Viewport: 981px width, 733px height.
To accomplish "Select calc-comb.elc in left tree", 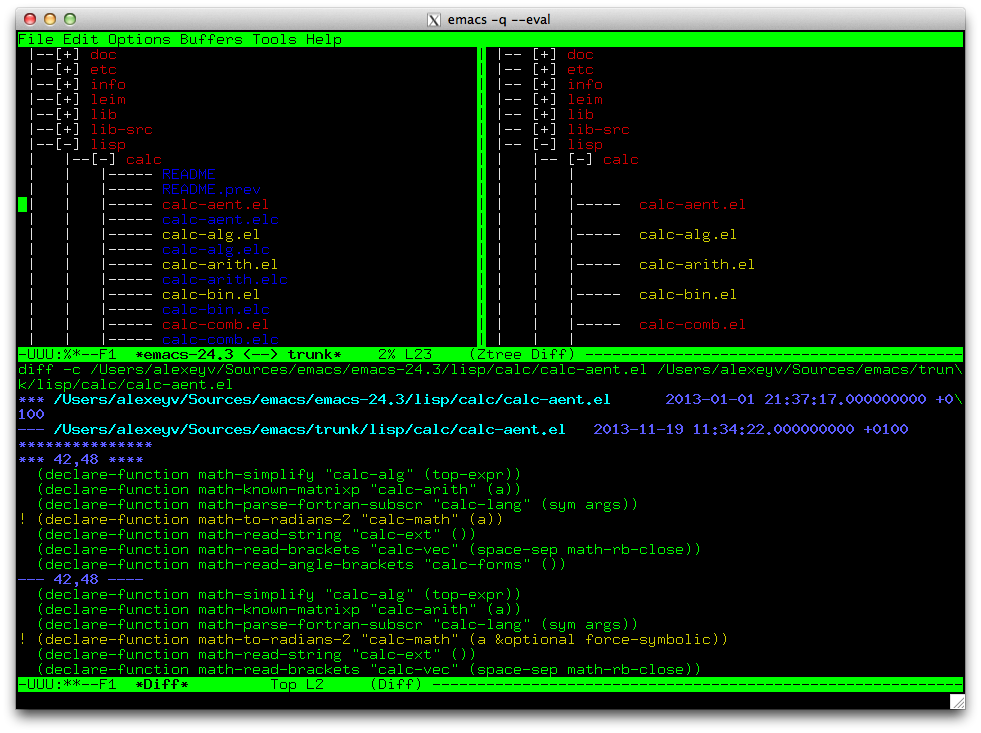I will 220,339.
